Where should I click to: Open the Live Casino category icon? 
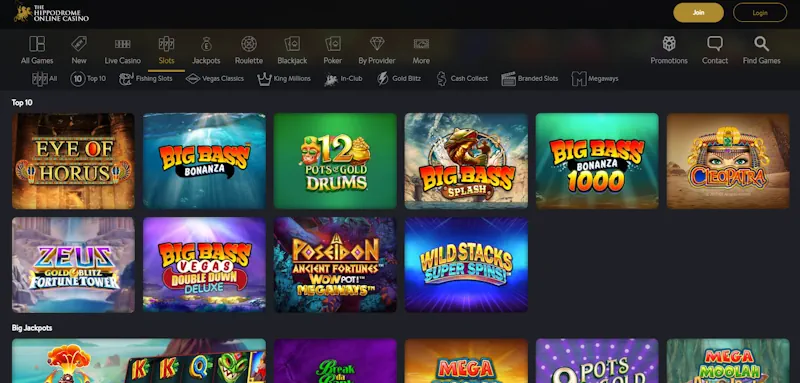tap(122, 44)
